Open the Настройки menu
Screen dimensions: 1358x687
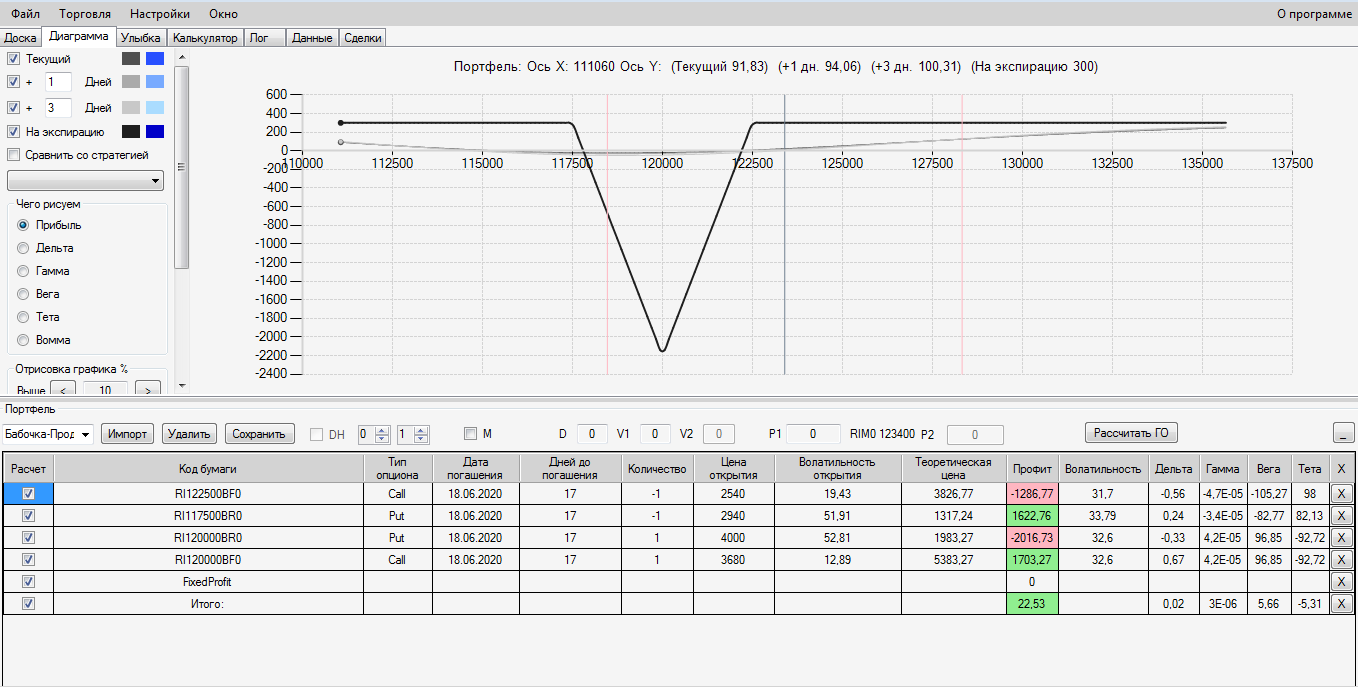[160, 14]
